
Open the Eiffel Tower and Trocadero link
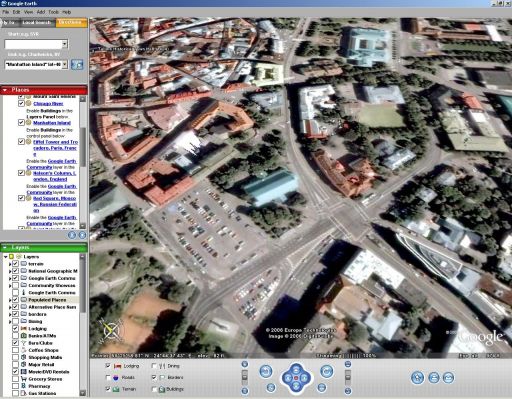click(55, 148)
